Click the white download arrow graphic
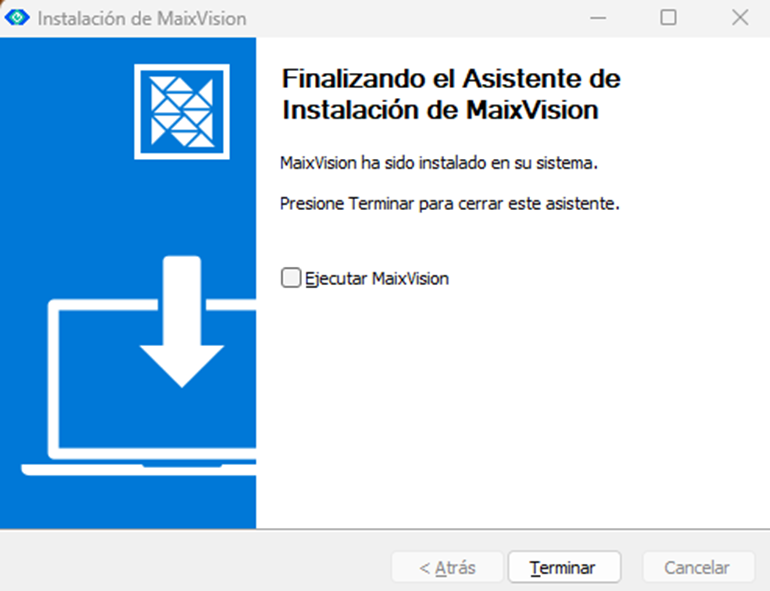The width and height of the screenshot is (770, 591). 182,322
